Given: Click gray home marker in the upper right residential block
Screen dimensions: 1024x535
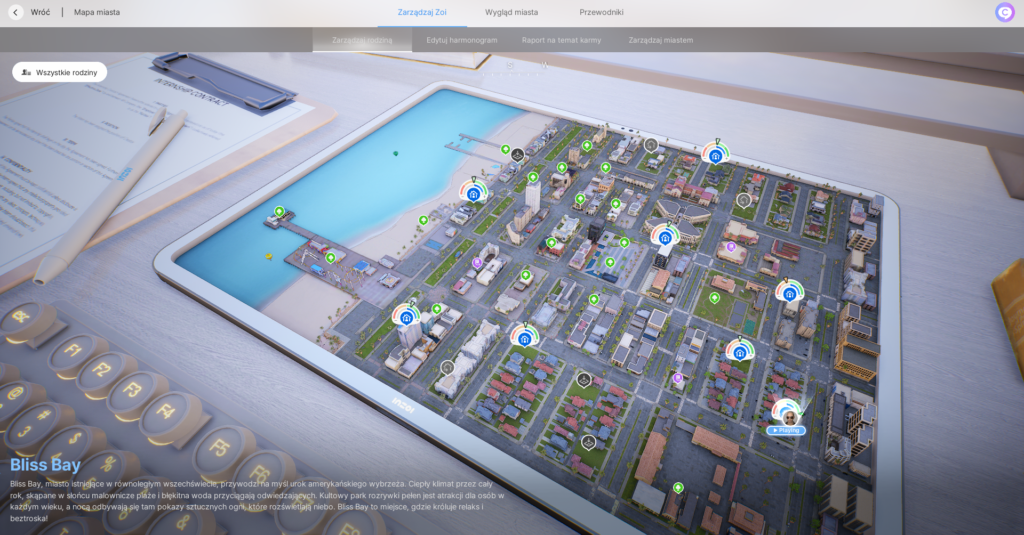Looking at the screenshot, I should click(743, 200).
